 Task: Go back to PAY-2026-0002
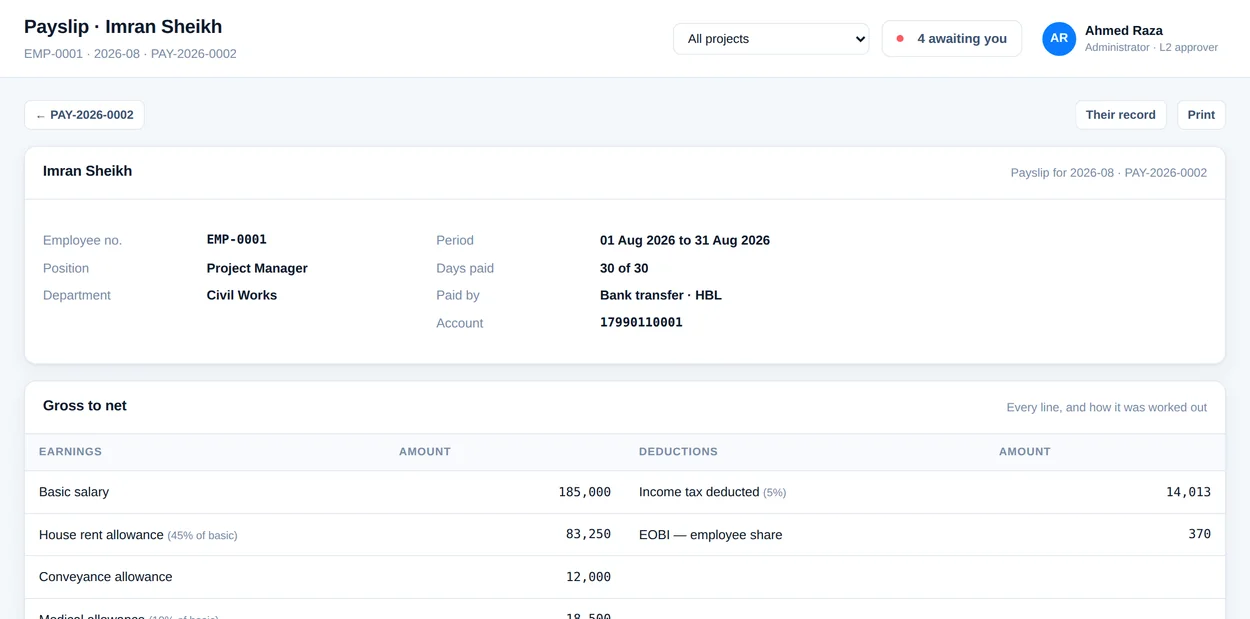coord(84,115)
